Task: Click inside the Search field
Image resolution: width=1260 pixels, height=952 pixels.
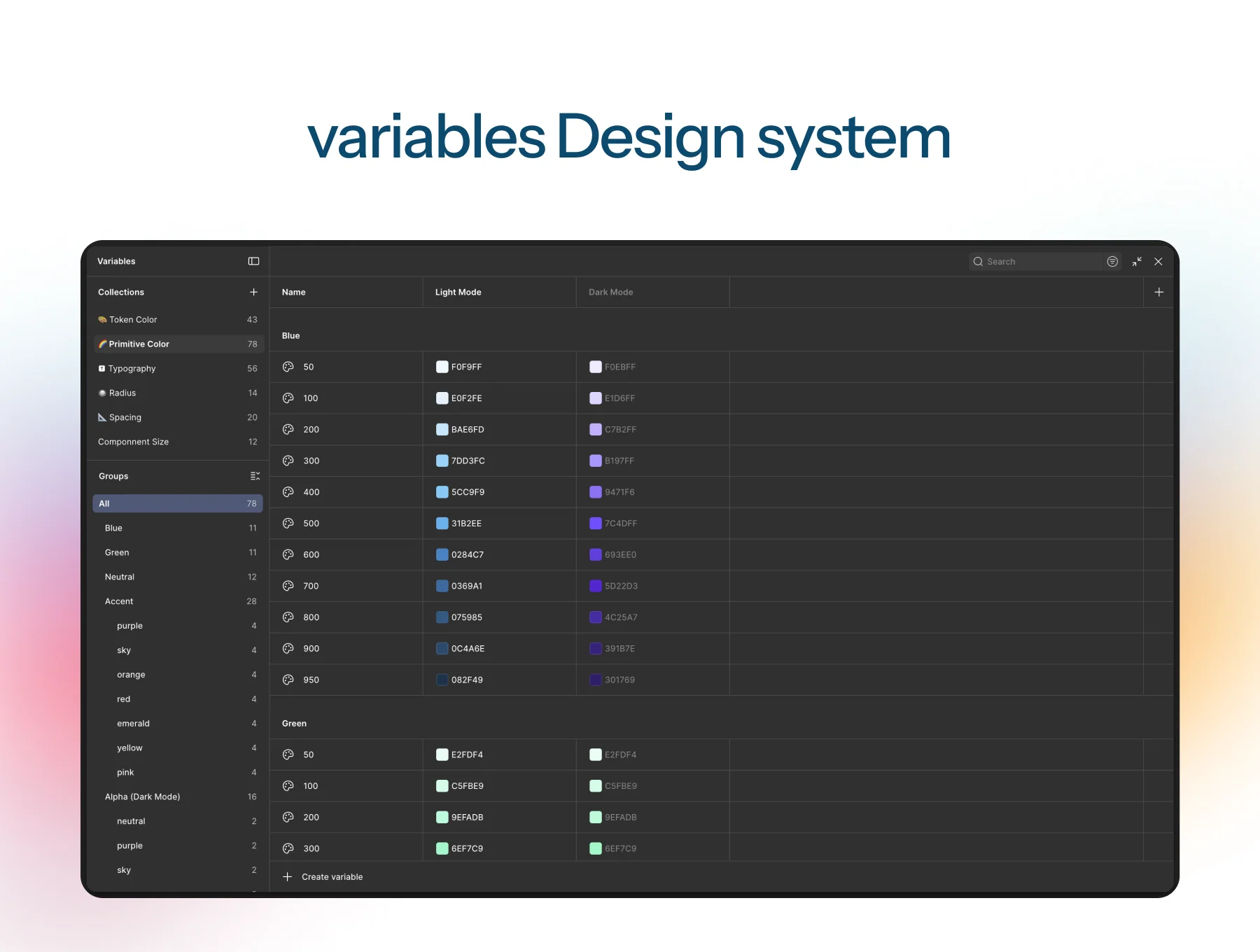Action: pyautogui.click(x=1035, y=261)
